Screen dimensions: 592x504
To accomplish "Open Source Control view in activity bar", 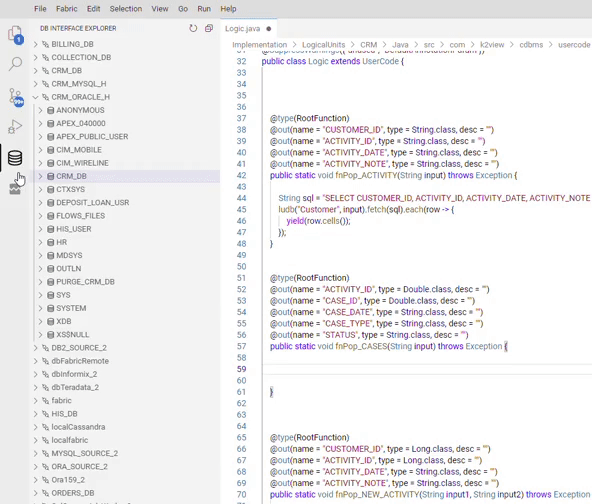I will tap(15, 97).
